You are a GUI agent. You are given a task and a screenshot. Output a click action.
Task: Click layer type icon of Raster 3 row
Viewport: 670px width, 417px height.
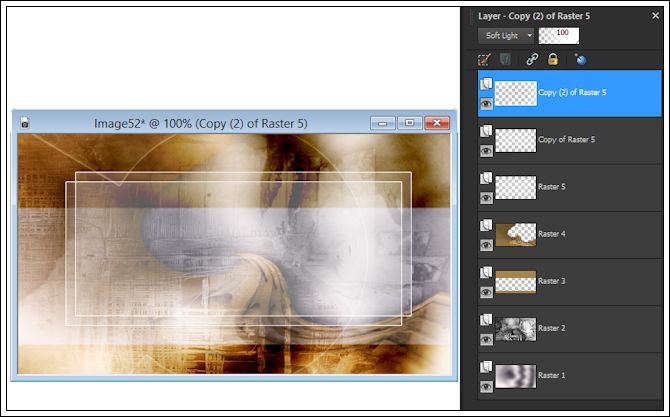click(x=486, y=273)
